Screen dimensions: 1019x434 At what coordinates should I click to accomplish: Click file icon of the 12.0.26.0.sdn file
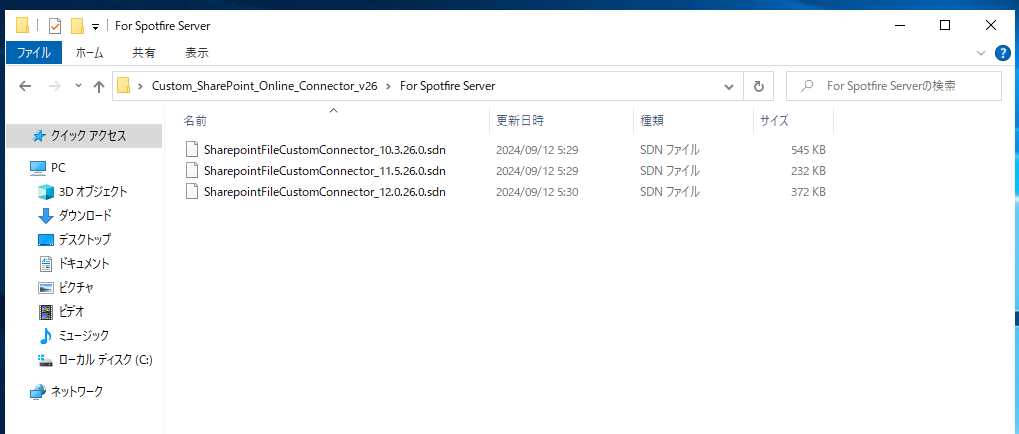pyautogui.click(x=191, y=192)
